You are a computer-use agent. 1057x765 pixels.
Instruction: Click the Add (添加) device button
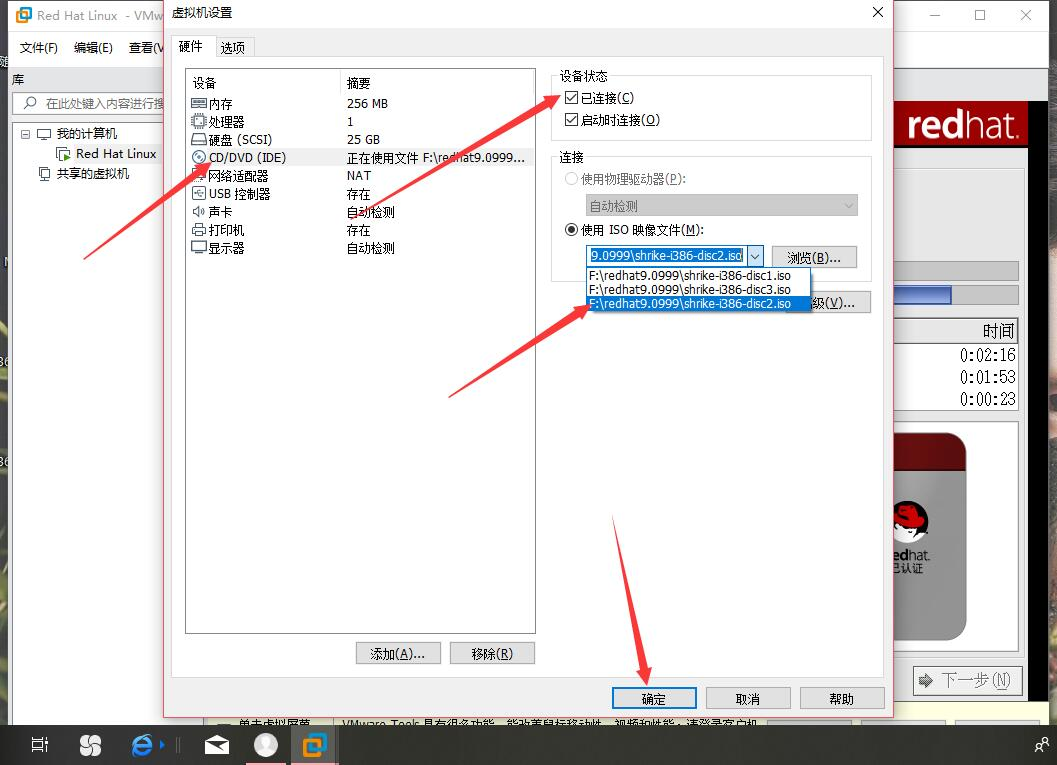click(x=398, y=654)
